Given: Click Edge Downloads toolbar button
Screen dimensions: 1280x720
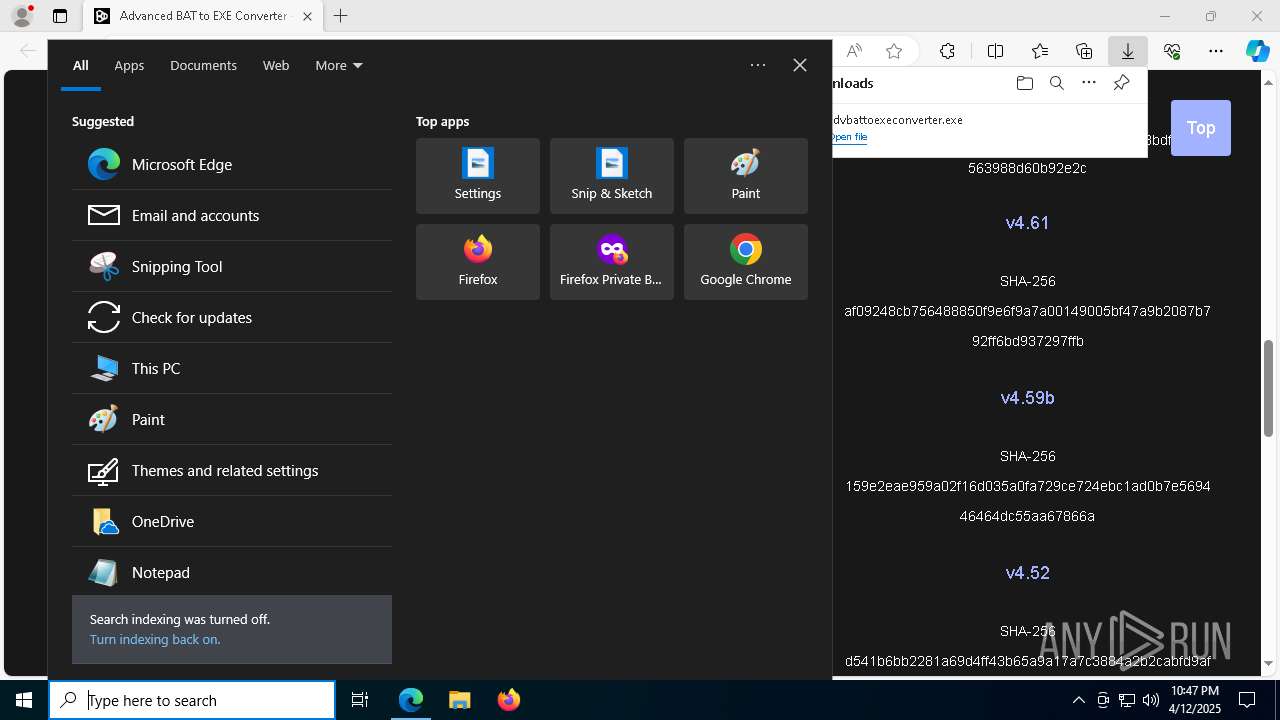Looking at the screenshot, I should 1128,51.
